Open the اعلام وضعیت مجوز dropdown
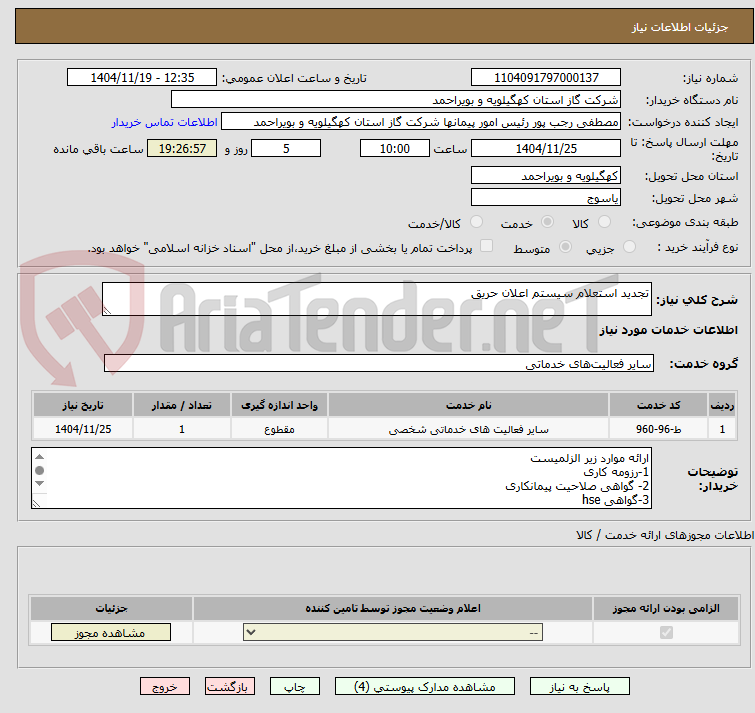Image resolution: width=755 pixels, height=713 pixels. pos(393,632)
